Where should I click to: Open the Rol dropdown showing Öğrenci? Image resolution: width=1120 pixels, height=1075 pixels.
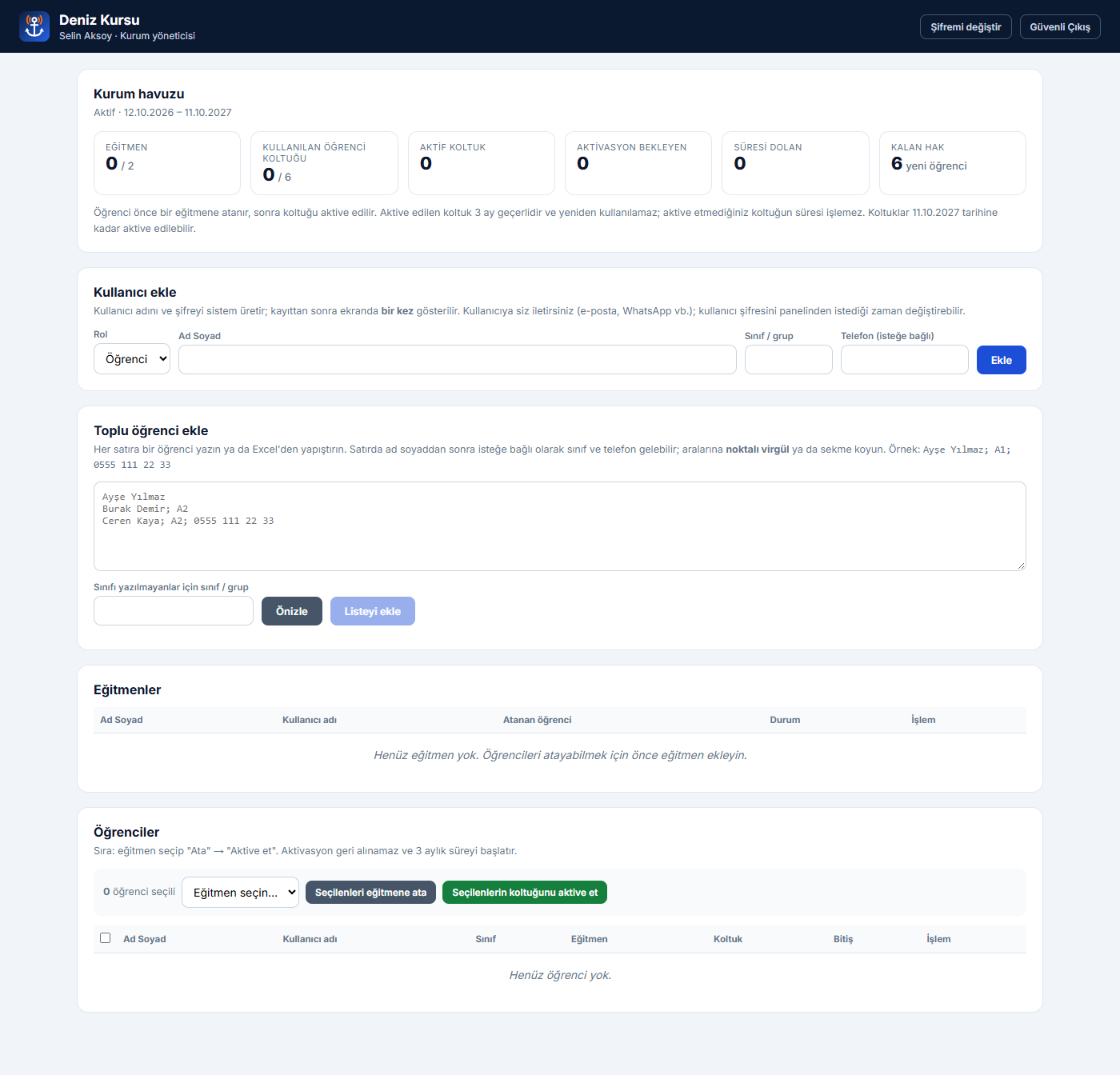(x=132, y=359)
